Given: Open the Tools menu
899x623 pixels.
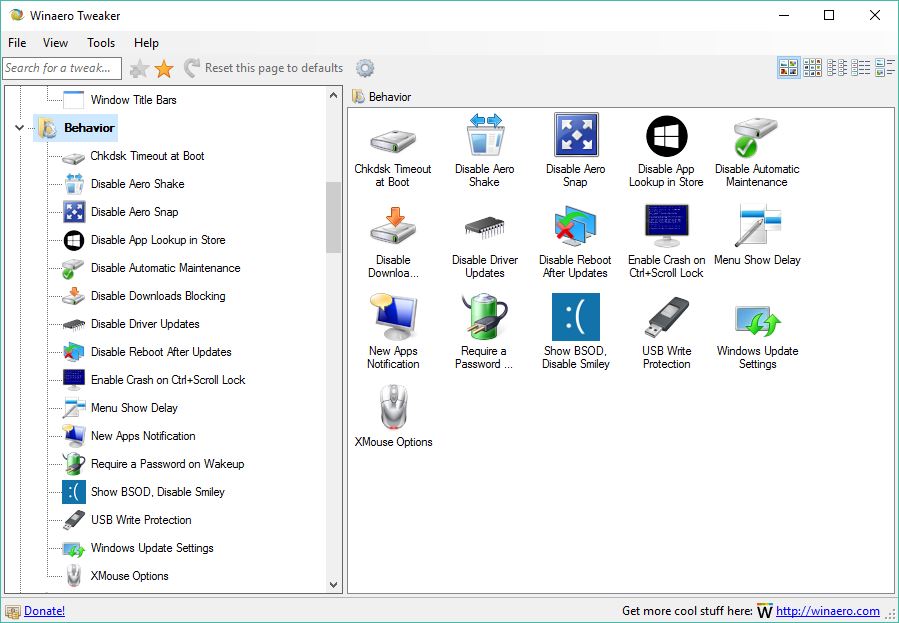Looking at the screenshot, I should (x=101, y=43).
